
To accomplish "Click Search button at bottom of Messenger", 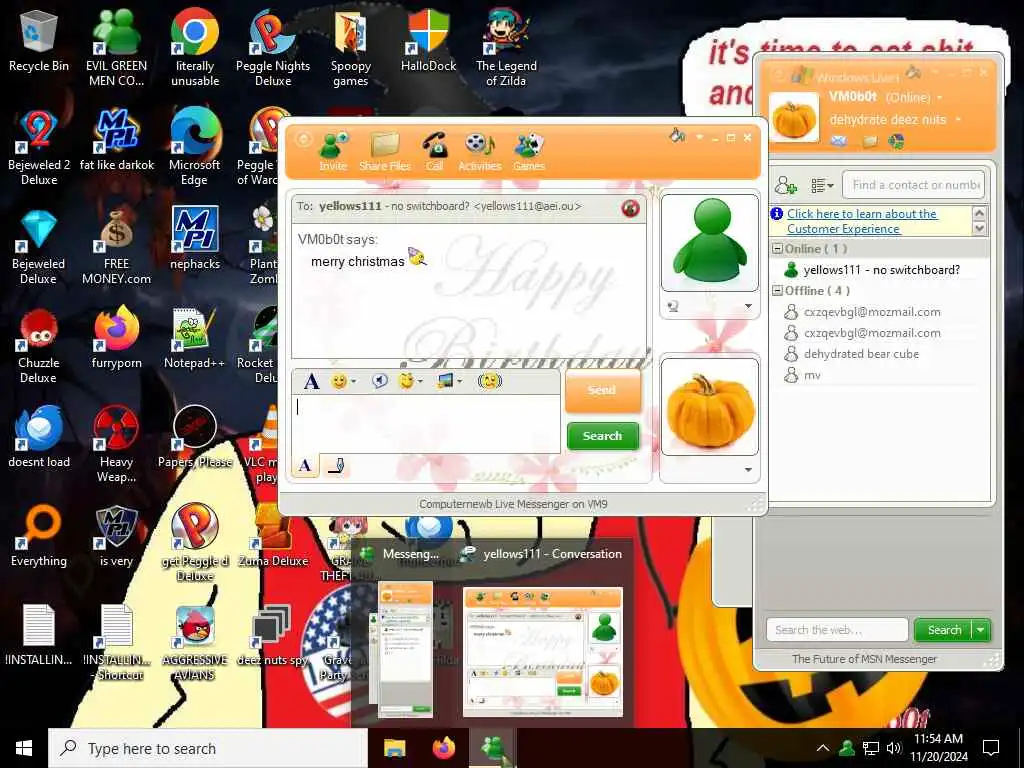I will (944, 630).
